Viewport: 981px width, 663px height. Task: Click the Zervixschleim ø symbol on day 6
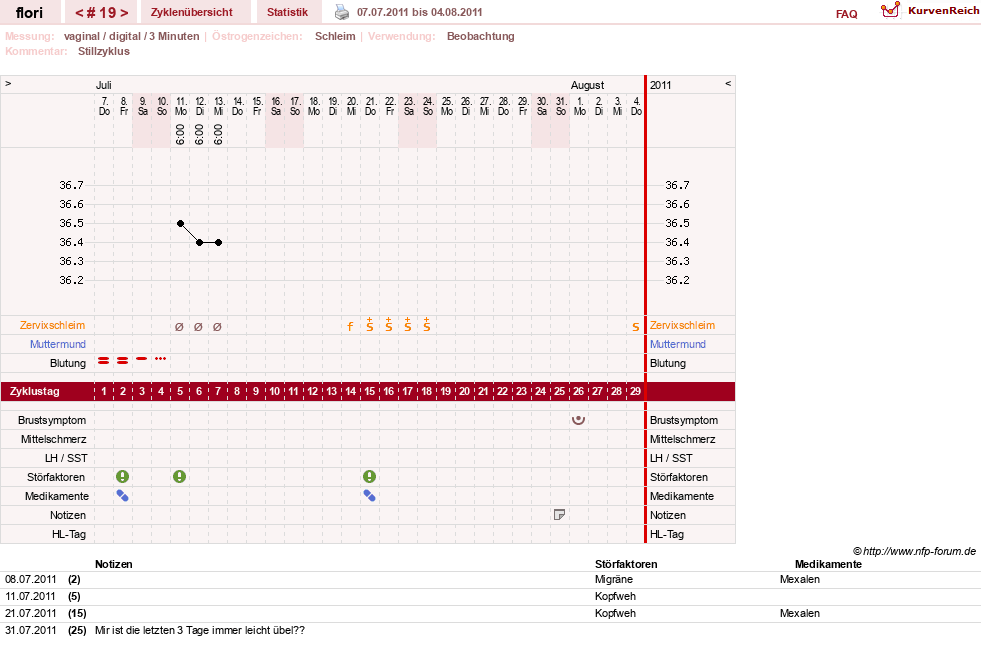point(198,326)
